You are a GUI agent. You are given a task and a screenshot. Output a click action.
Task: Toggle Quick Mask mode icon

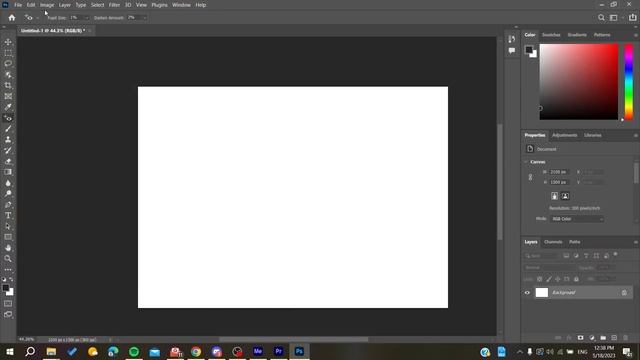8,304
